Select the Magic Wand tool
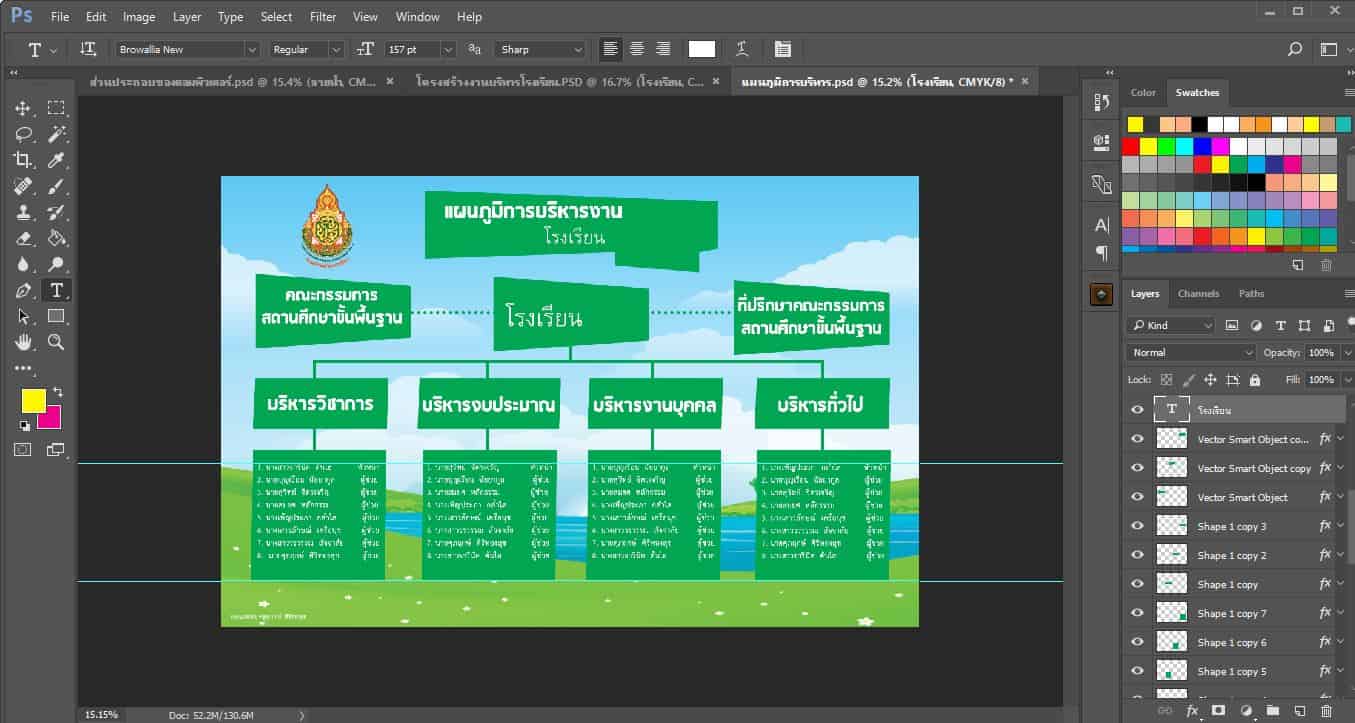1355x723 pixels. point(57,134)
